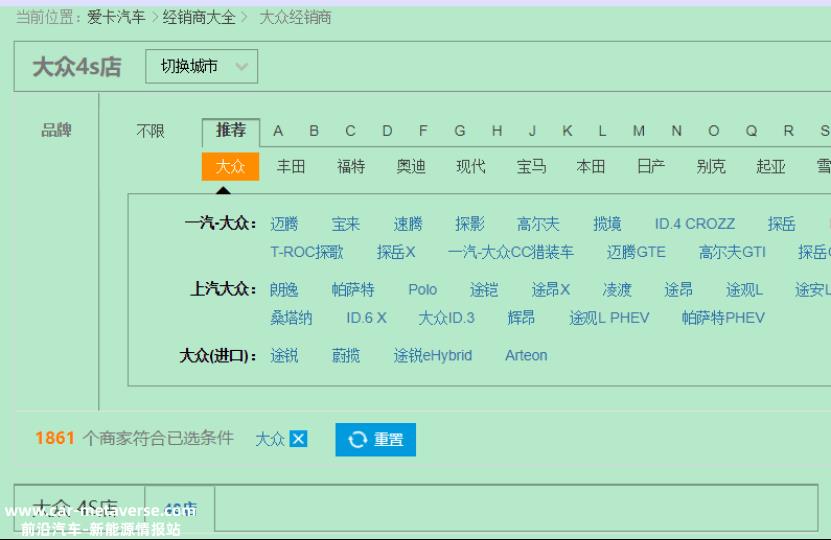The image size is (831, 540).
Task: Select the 探岳X model
Action: [x=396, y=252]
